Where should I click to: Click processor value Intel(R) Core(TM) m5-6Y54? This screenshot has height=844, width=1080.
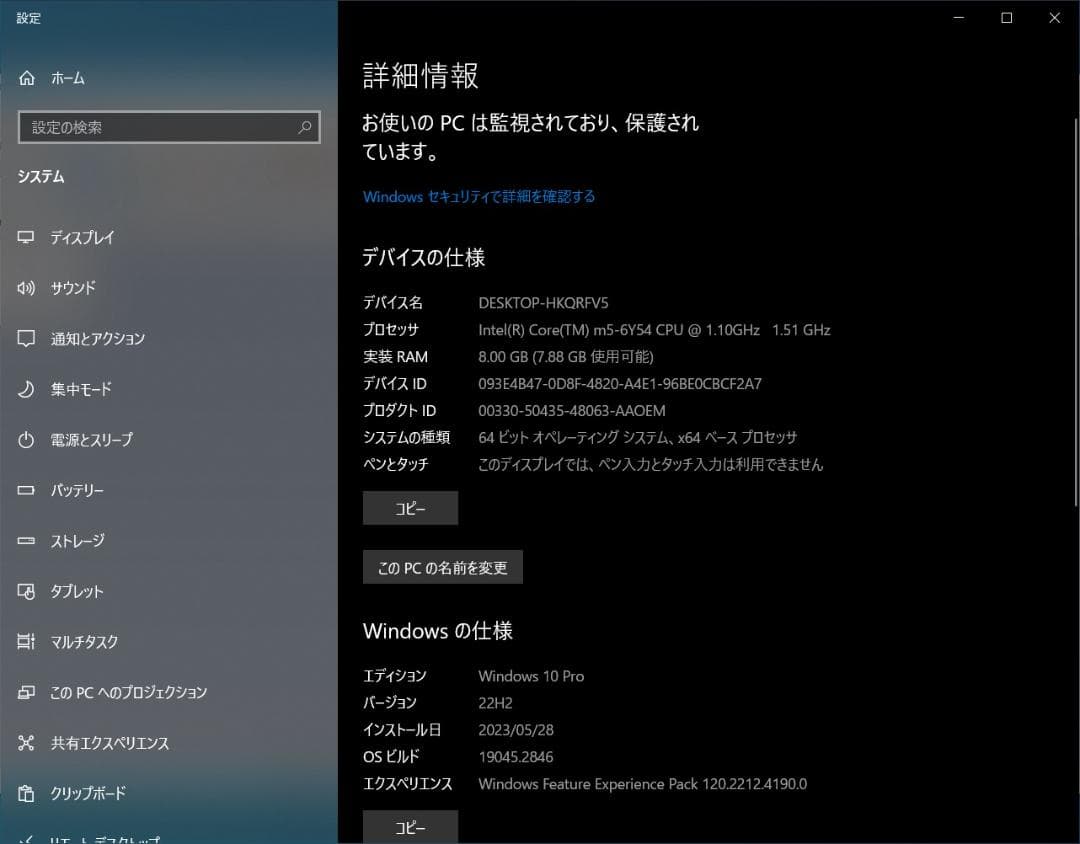coord(654,330)
